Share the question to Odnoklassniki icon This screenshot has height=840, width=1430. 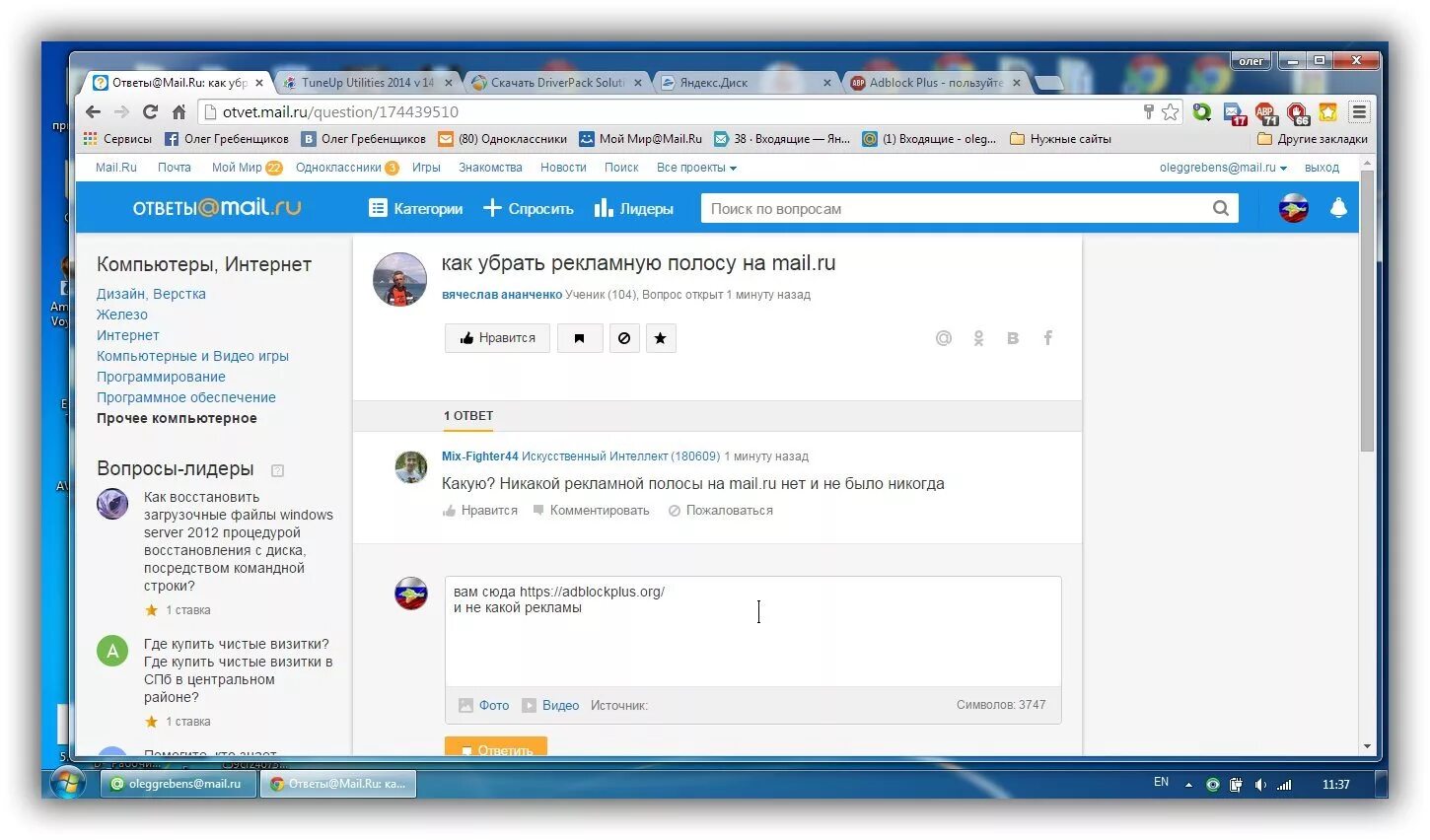click(978, 338)
